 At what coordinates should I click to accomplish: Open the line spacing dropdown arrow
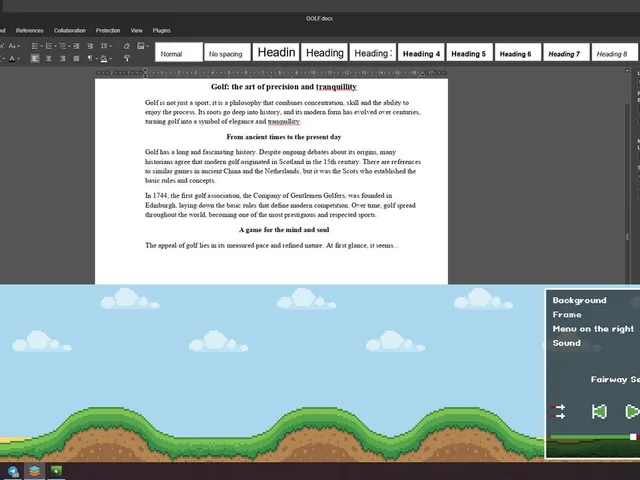click(x=110, y=46)
